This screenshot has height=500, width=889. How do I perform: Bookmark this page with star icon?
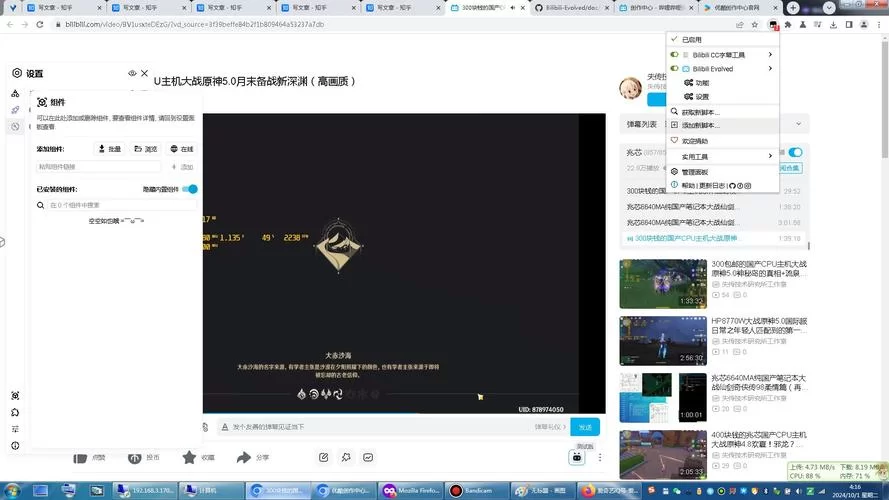[755, 24]
